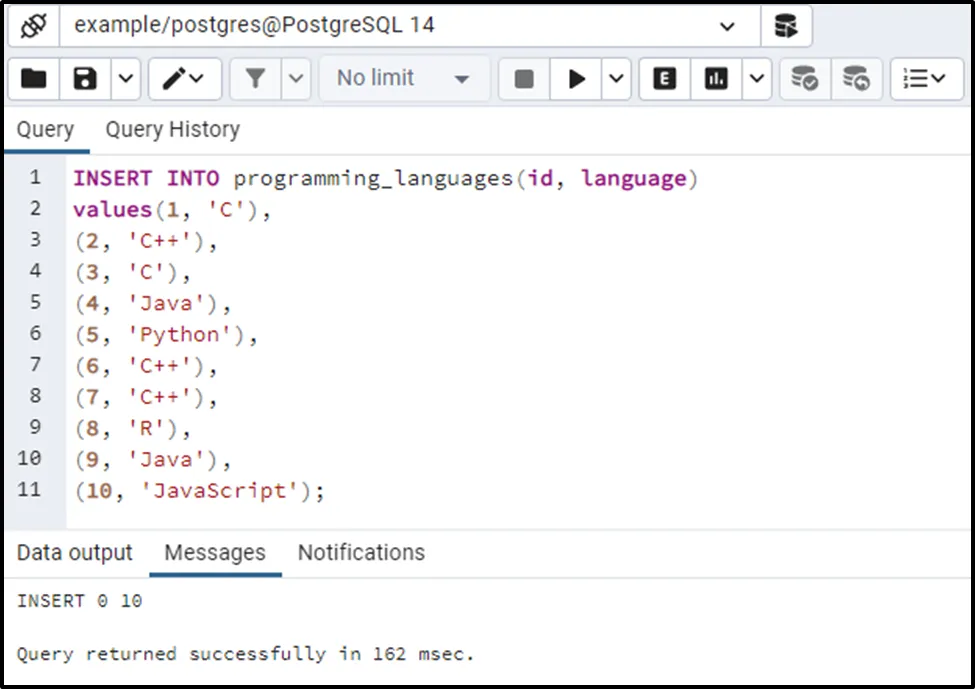The image size is (975, 689).
Task: Open the No limit rows dropdown
Action: pyautogui.click(x=404, y=79)
